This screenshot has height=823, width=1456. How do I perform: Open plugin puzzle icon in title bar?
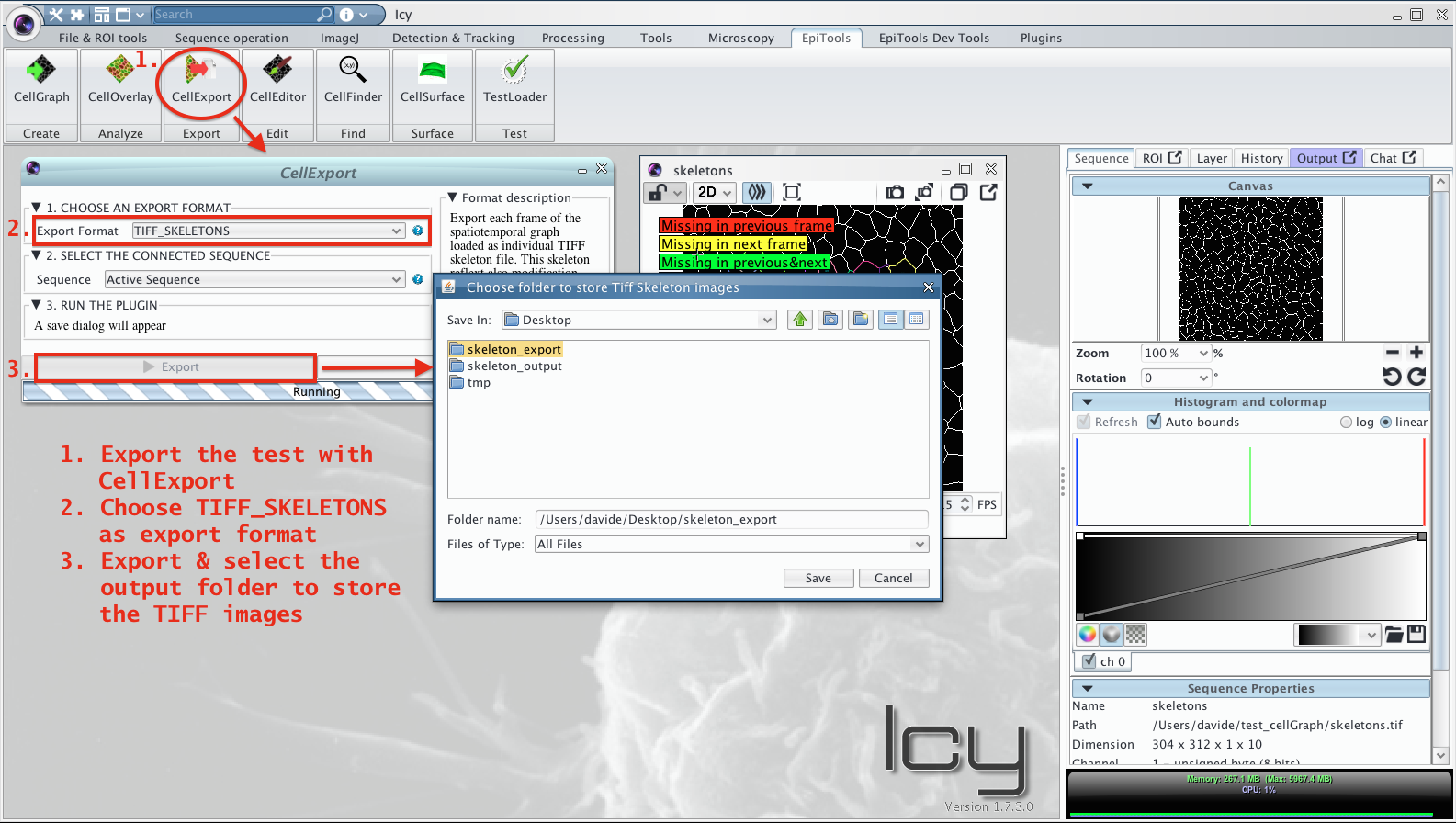click(78, 15)
